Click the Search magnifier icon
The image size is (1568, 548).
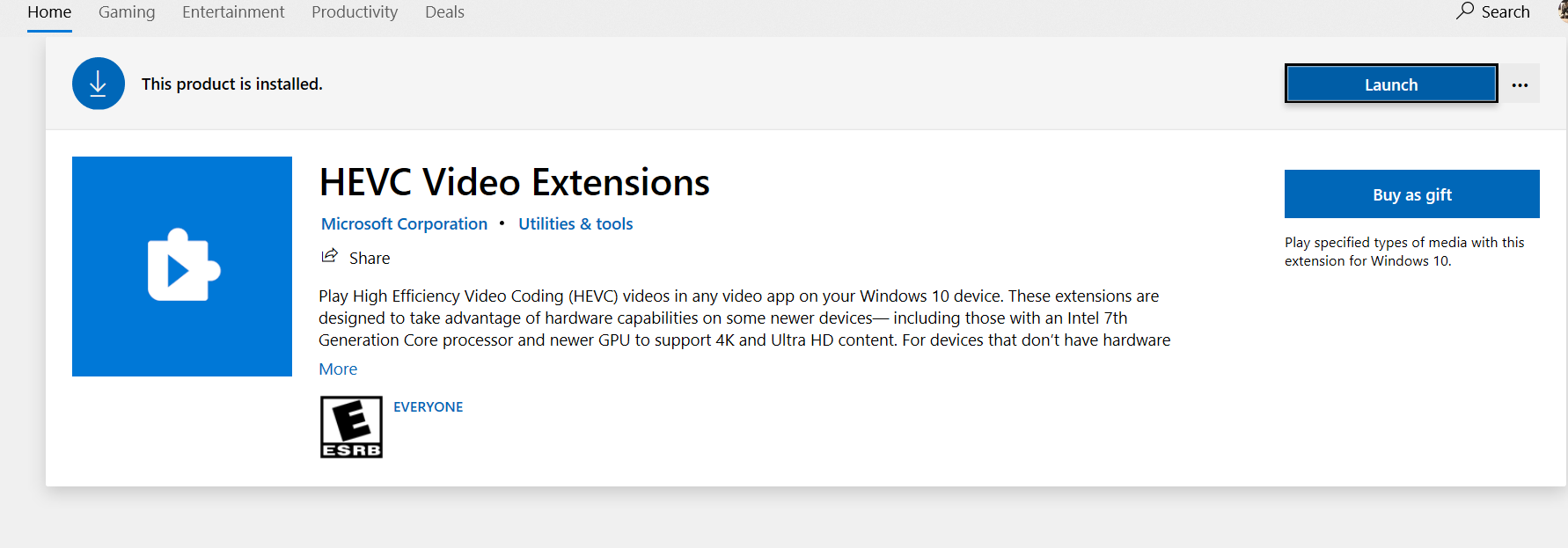point(1465,11)
